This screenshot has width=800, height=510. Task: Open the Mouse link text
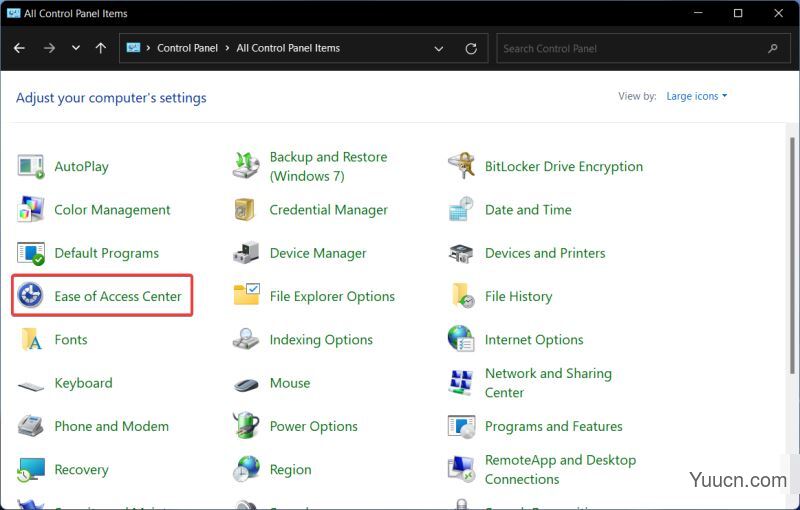pyautogui.click(x=290, y=382)
